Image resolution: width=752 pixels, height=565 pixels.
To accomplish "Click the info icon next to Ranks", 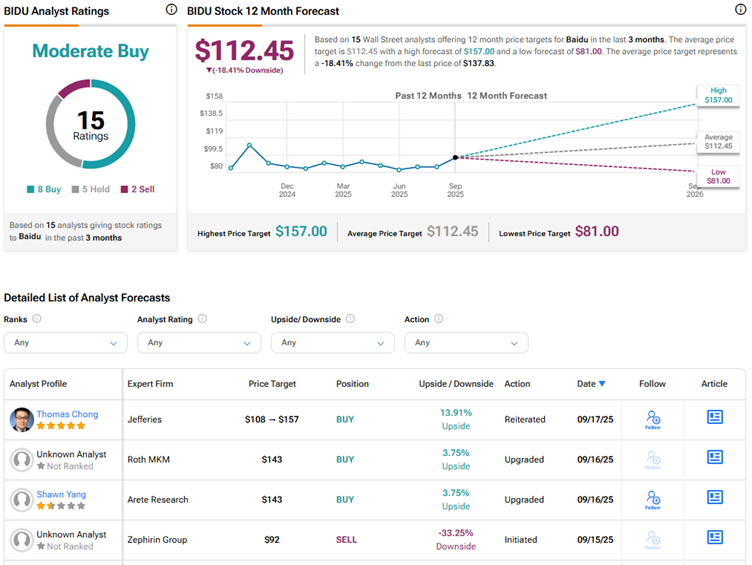I will [37, 319].
